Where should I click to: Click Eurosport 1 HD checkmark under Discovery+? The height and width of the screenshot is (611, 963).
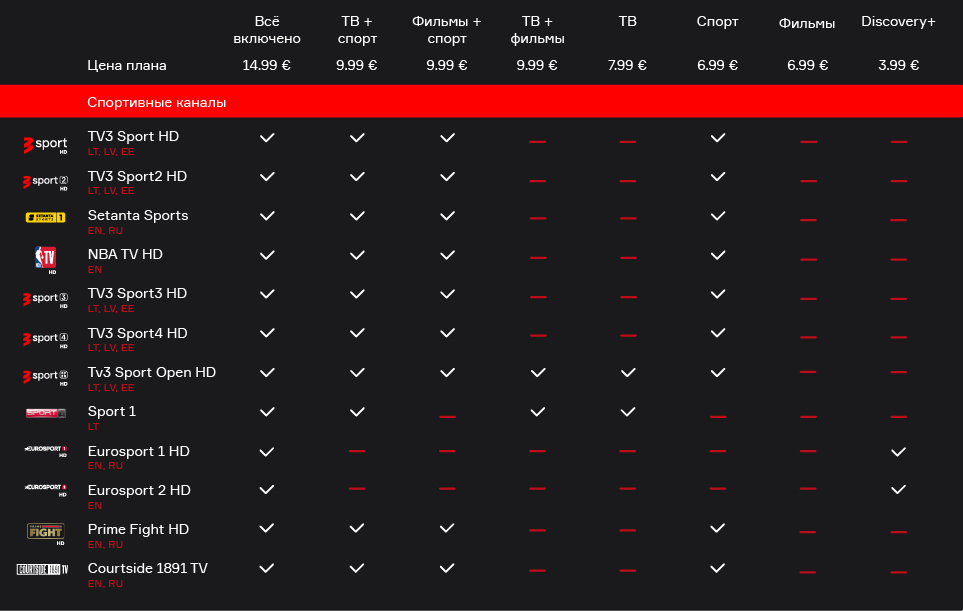point(899,452)
